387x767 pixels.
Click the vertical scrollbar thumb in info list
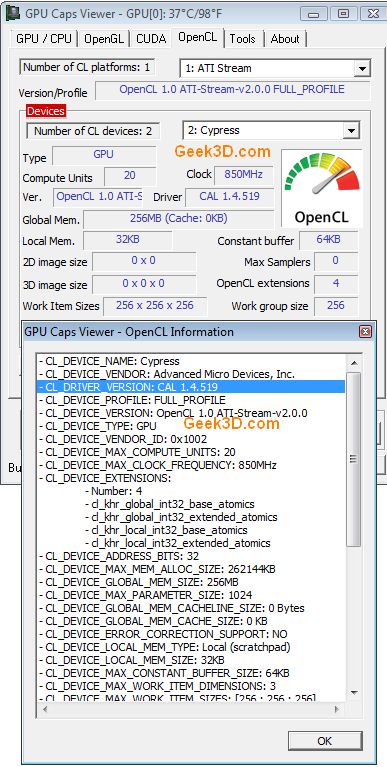click(x=353, y=459)
